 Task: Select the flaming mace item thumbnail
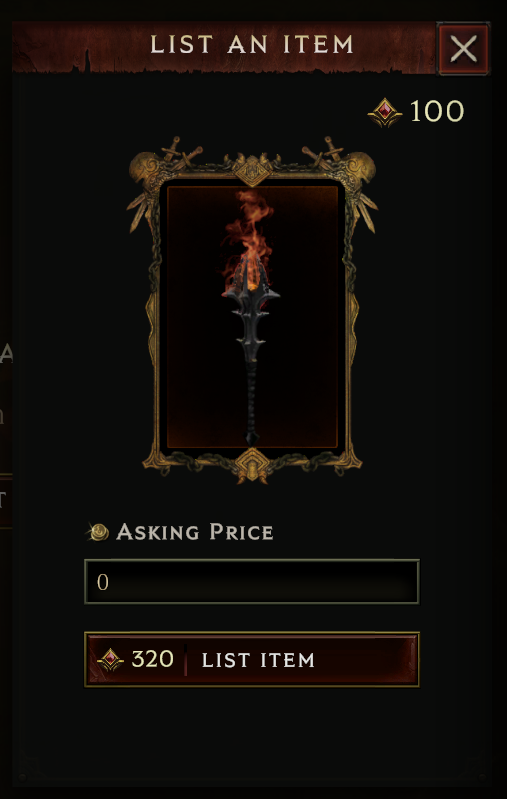point(252,316)
